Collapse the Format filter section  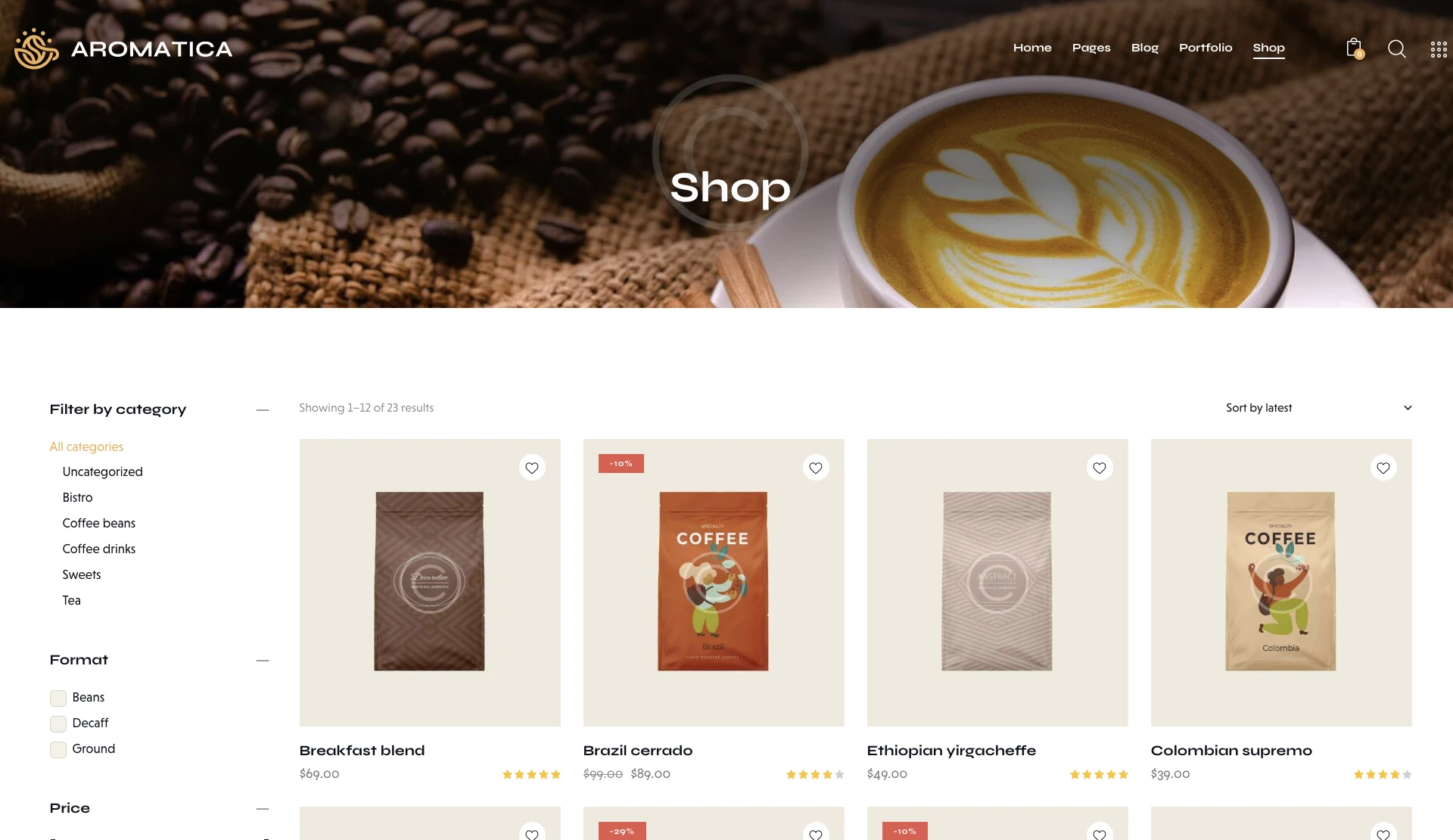(x=263, y=661)
